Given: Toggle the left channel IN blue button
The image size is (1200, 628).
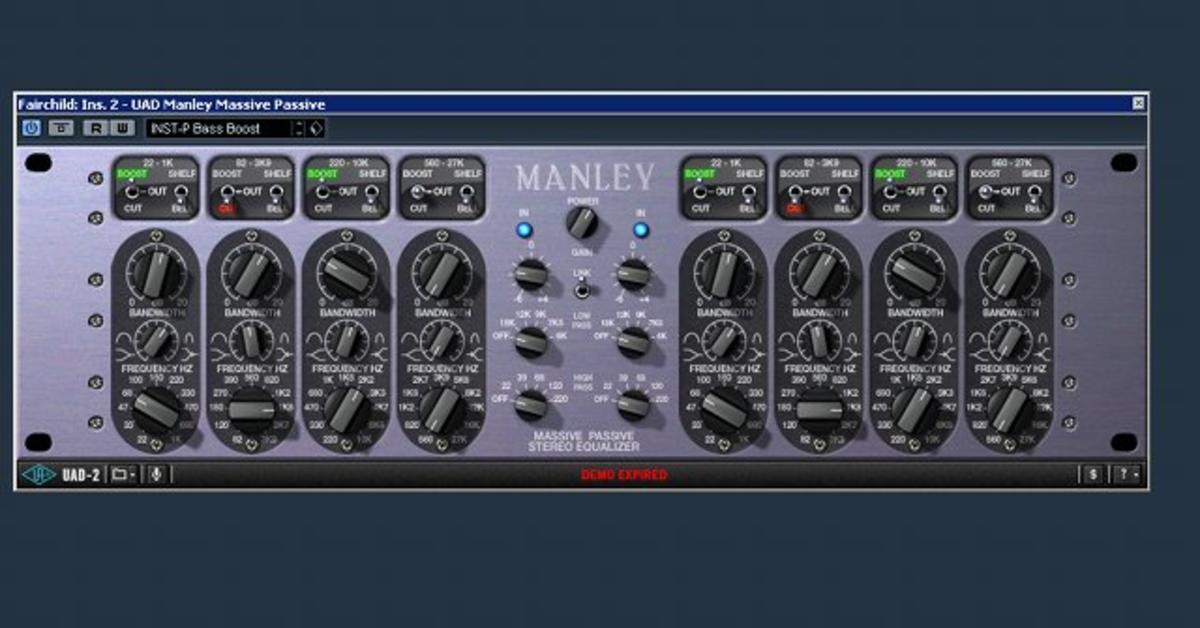Looking at the screenshot, I should pos(524,230).
